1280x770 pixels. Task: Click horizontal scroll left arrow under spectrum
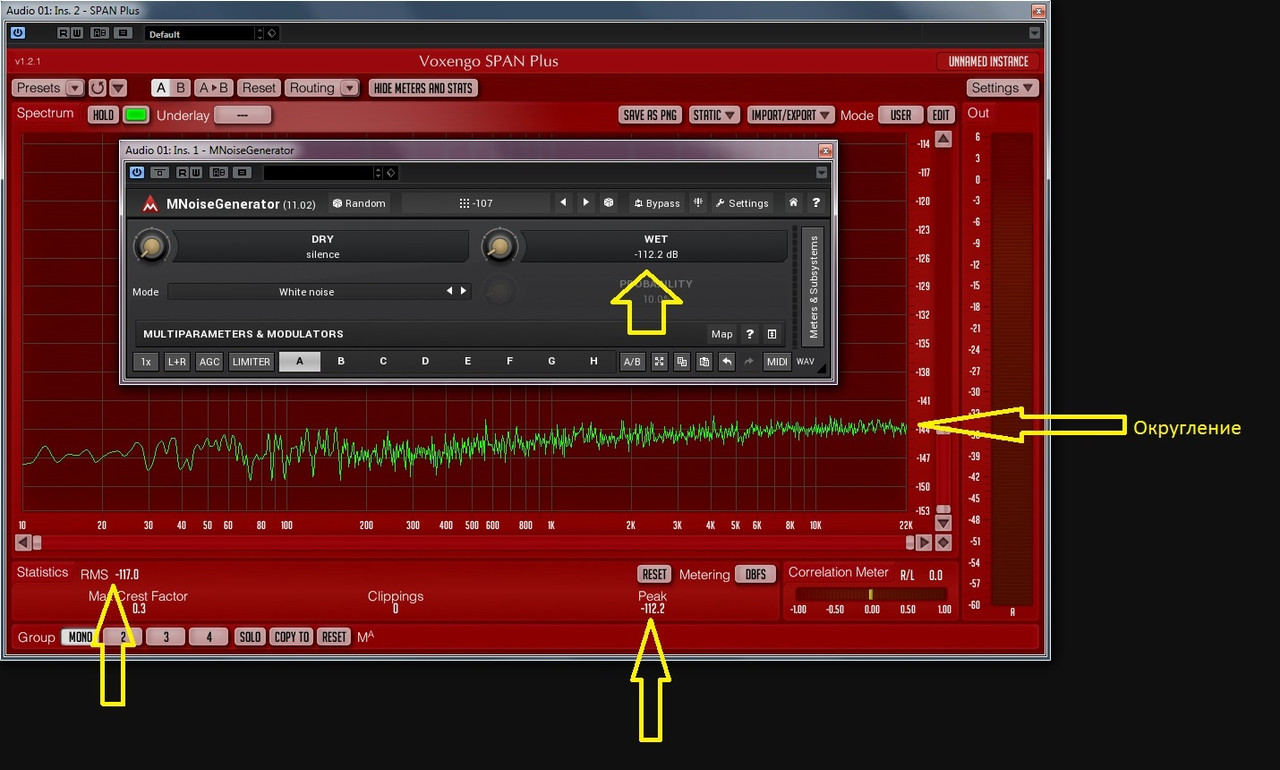[22, 542]
